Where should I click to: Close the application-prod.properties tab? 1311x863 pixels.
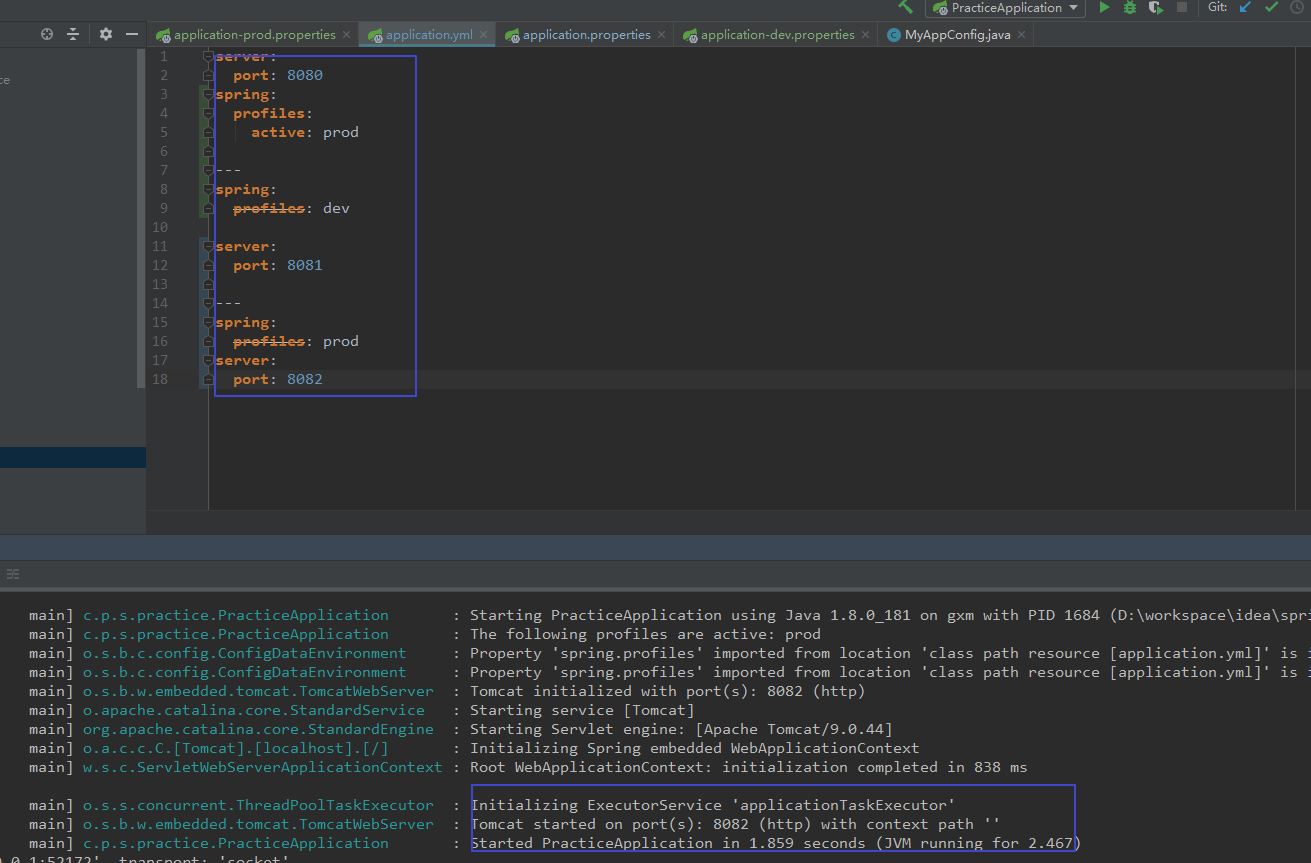click(346, 34)
